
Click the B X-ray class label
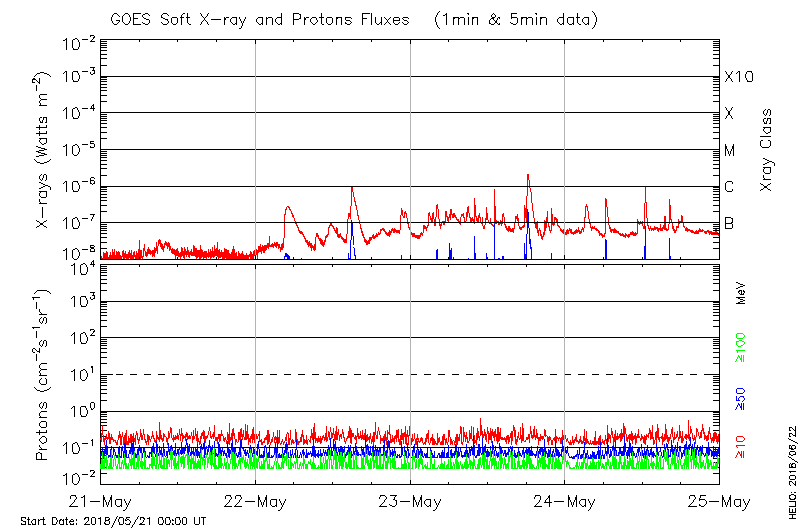pyautogui.click(x=729, y=223)
